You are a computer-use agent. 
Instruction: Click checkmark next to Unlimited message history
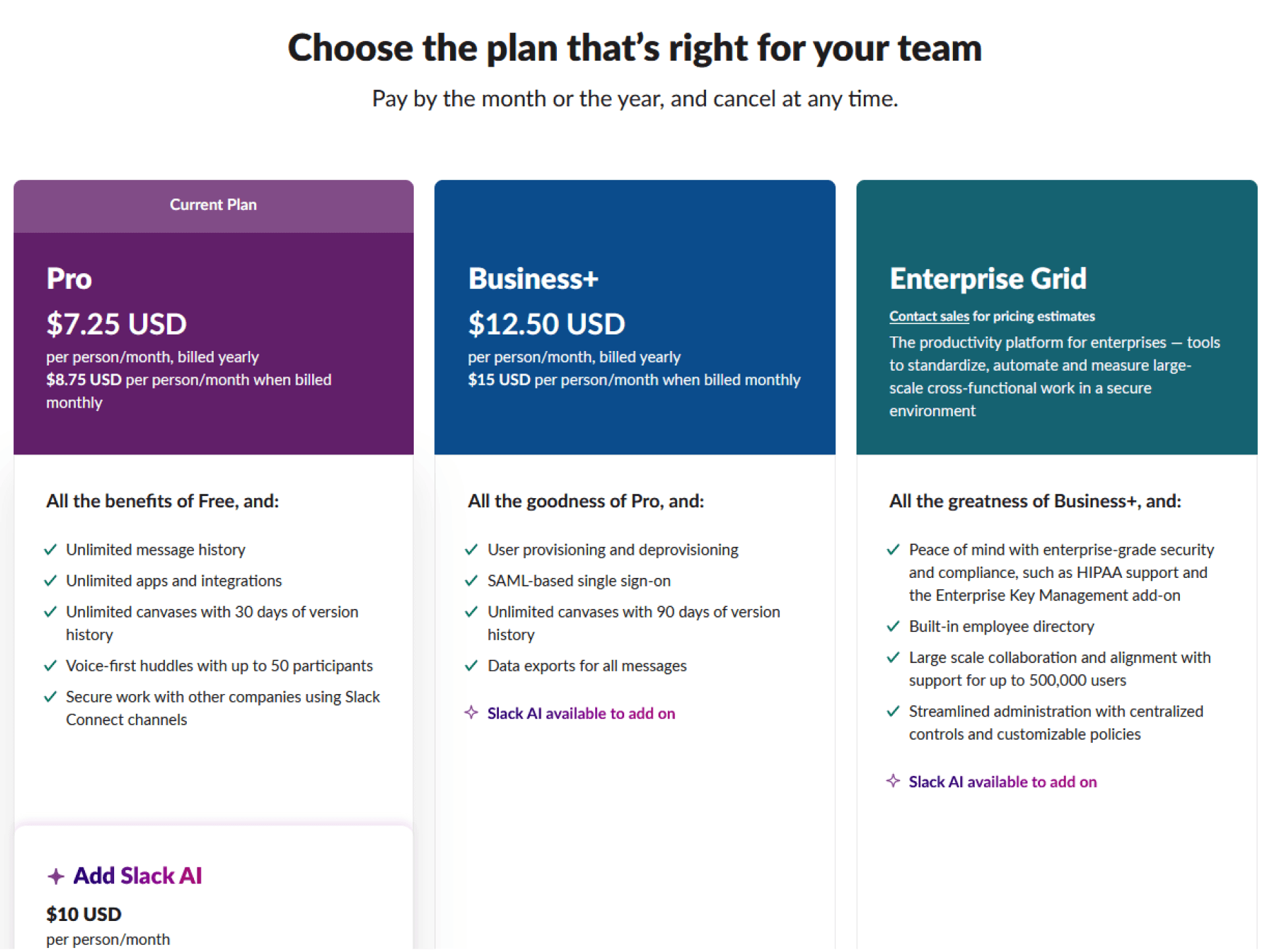(50, 550)
